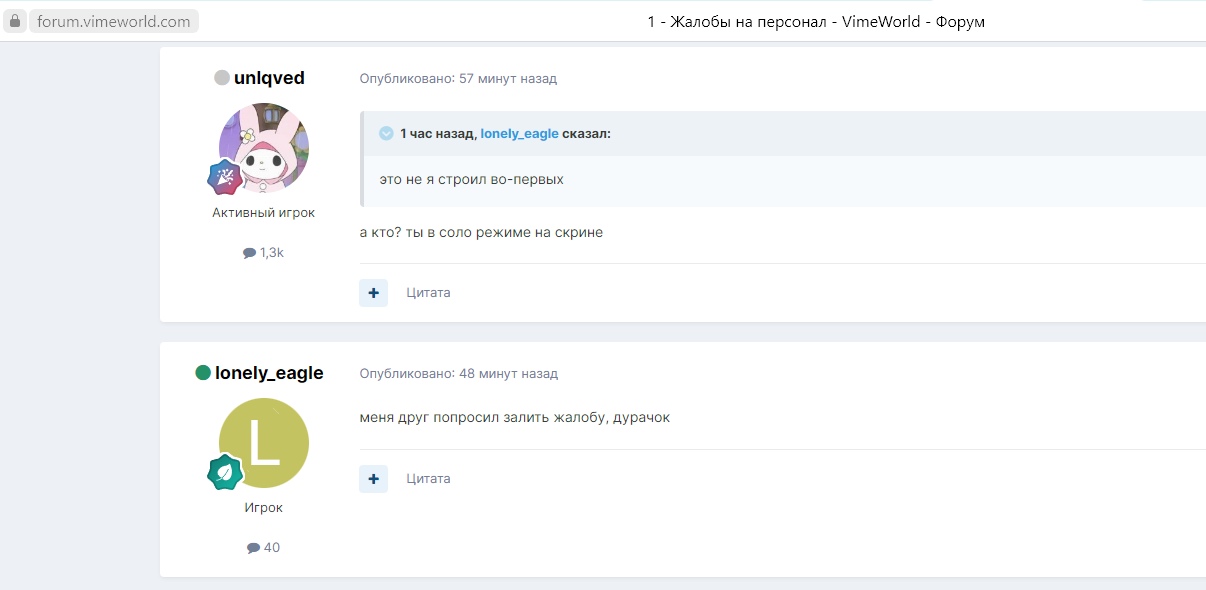1206x590 pixels.
Task: Click the lock icon in address bar
Action: 14,21
